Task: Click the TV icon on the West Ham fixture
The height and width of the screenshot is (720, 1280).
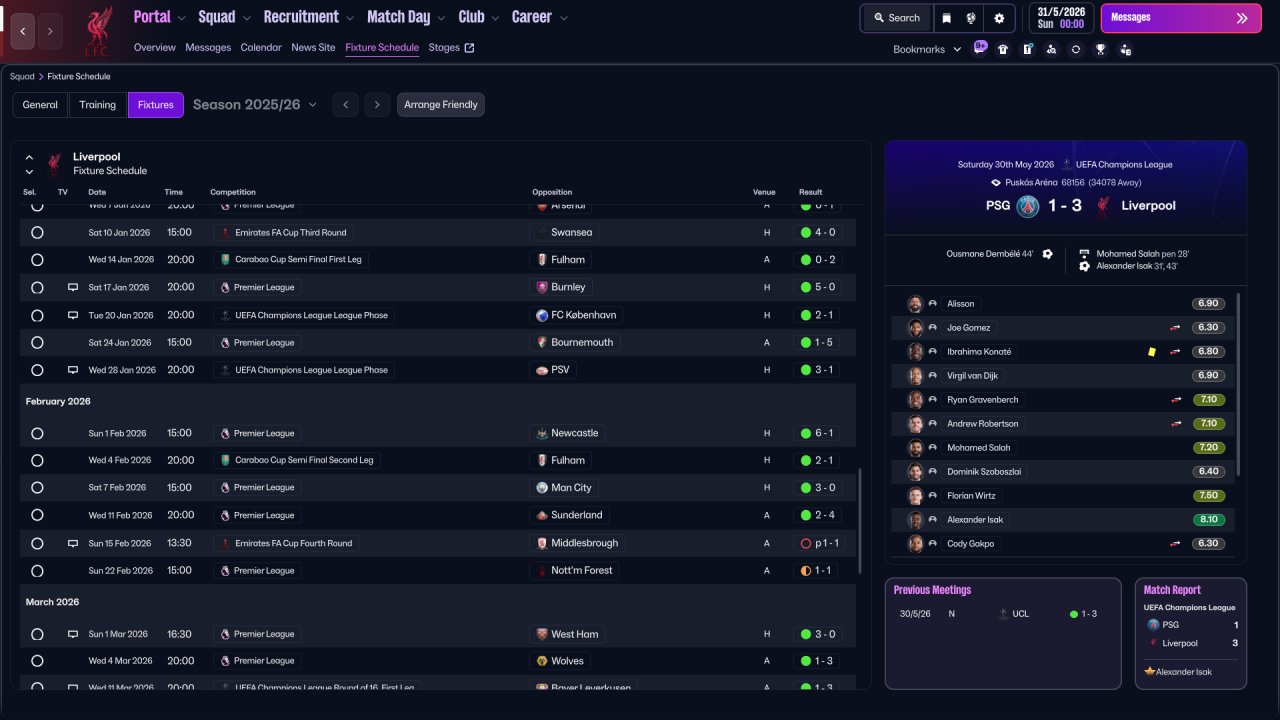Action: click(72, 634)
